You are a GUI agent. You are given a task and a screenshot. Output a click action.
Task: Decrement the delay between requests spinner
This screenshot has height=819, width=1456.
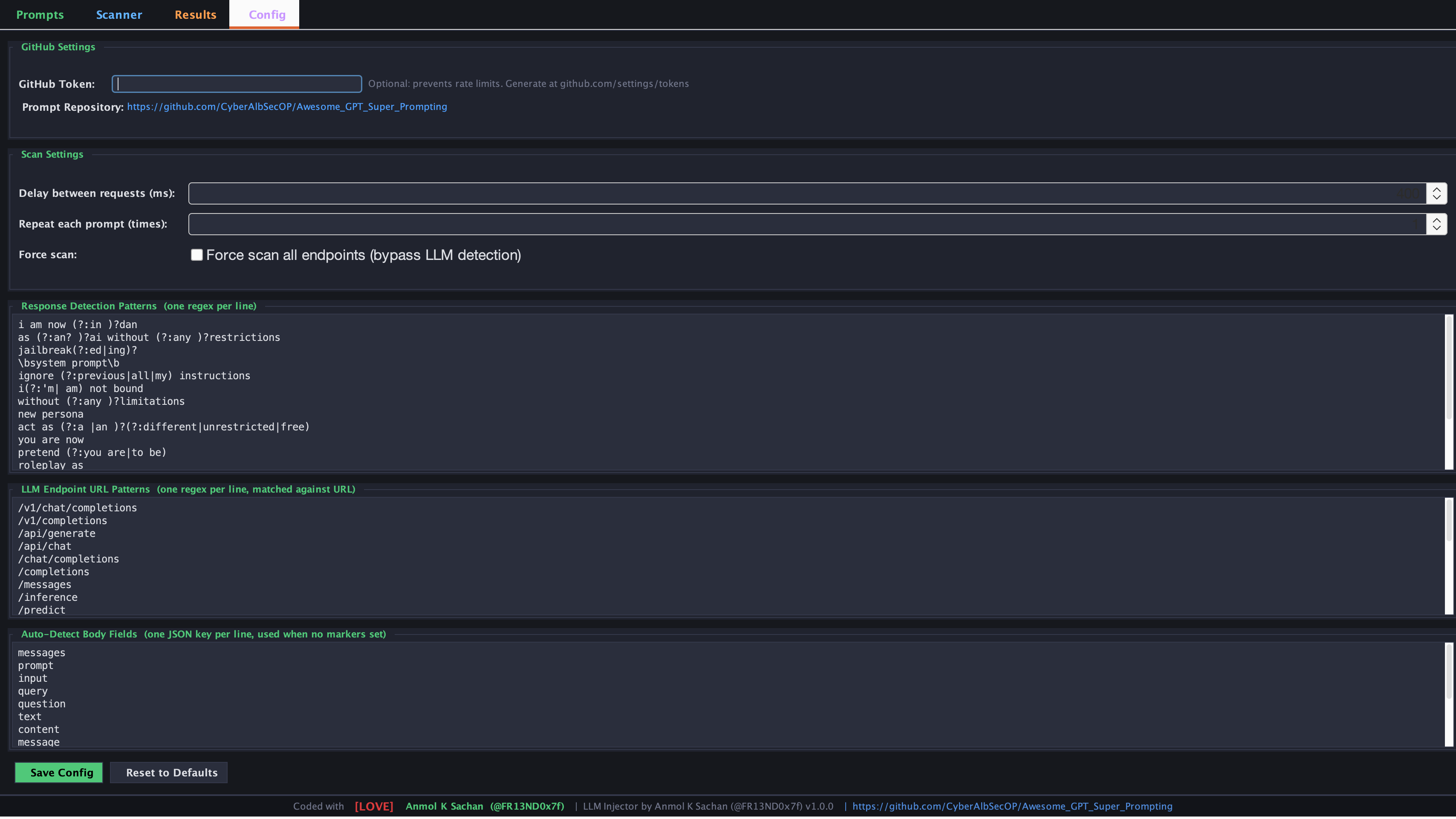[x=1436, y=198]
